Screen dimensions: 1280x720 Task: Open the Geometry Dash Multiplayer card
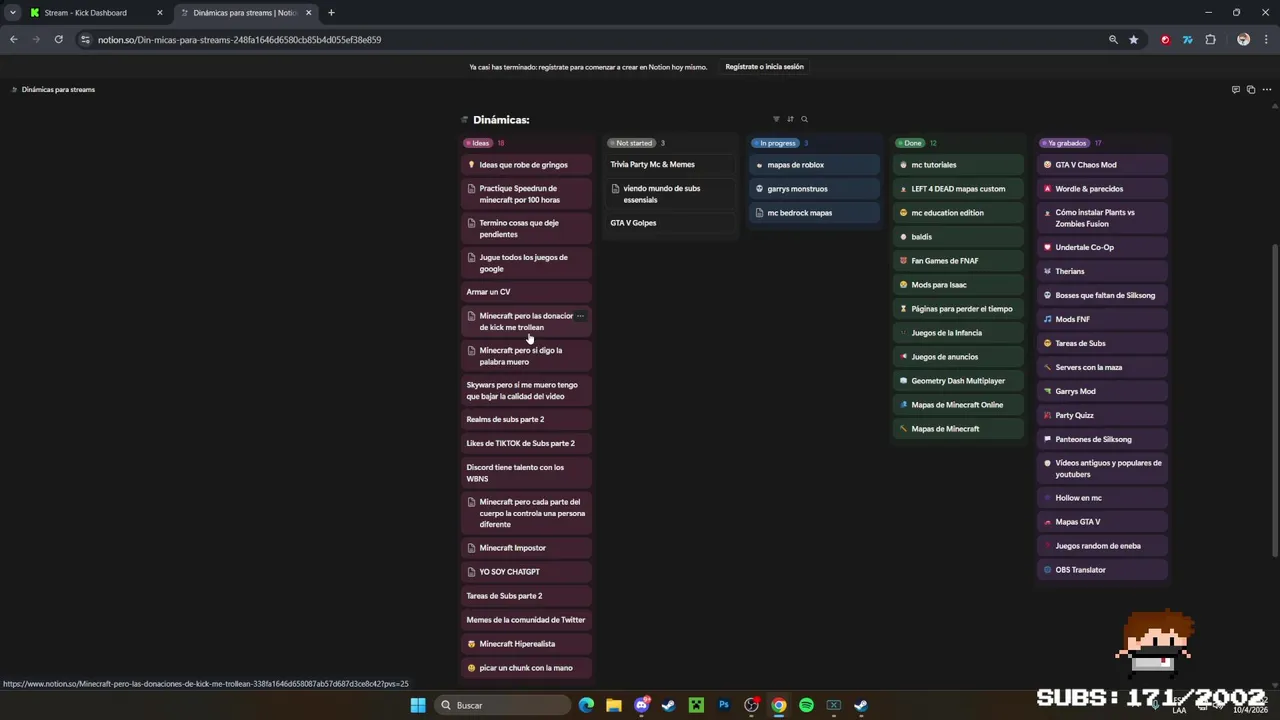tap(959, 381)
